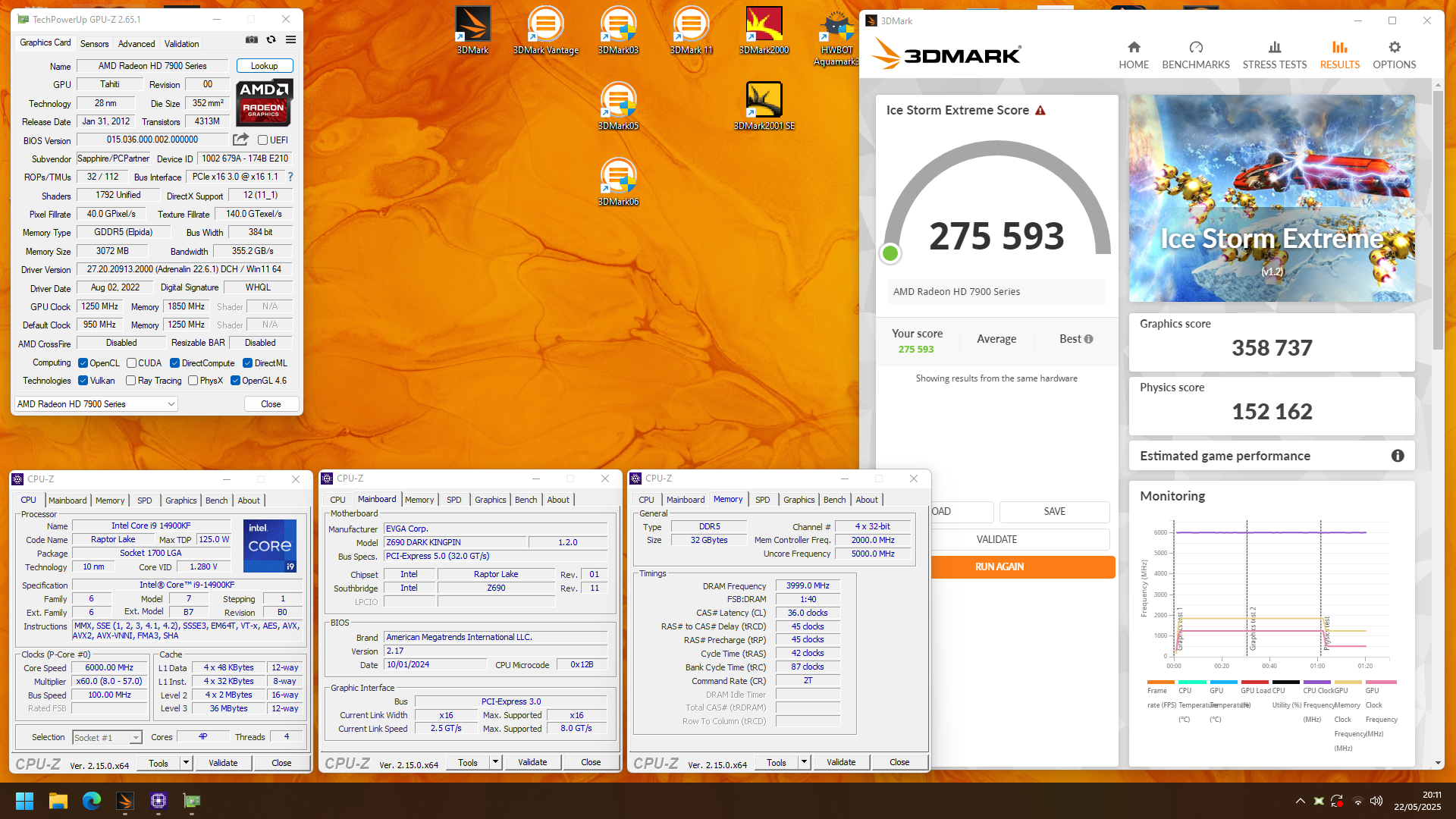
Task: Open the 3DMark Vantage desktop shortcut
Action: [545, 31]
